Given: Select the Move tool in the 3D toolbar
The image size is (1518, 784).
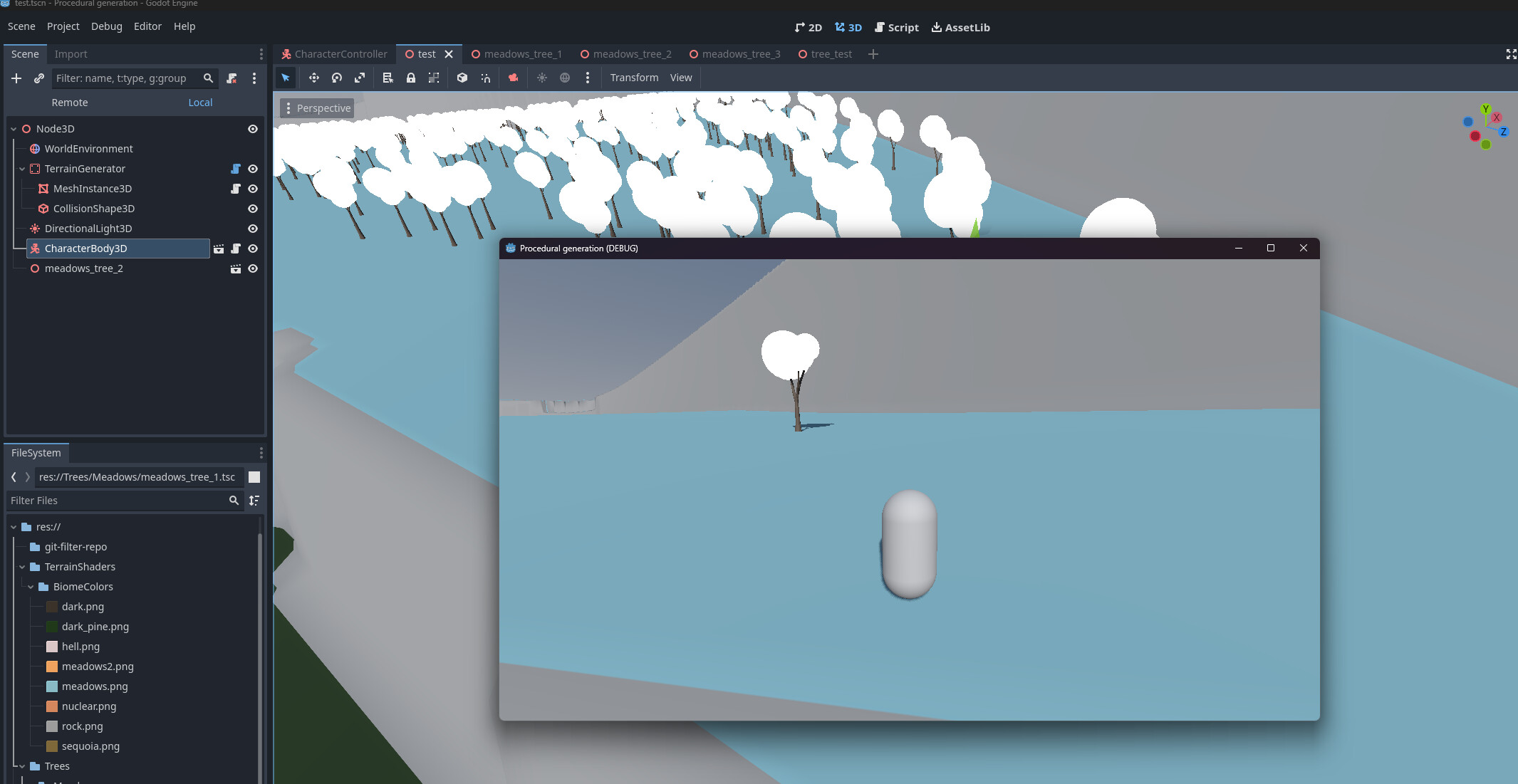Looking at the screenshot, I should (x=314, y=78).
